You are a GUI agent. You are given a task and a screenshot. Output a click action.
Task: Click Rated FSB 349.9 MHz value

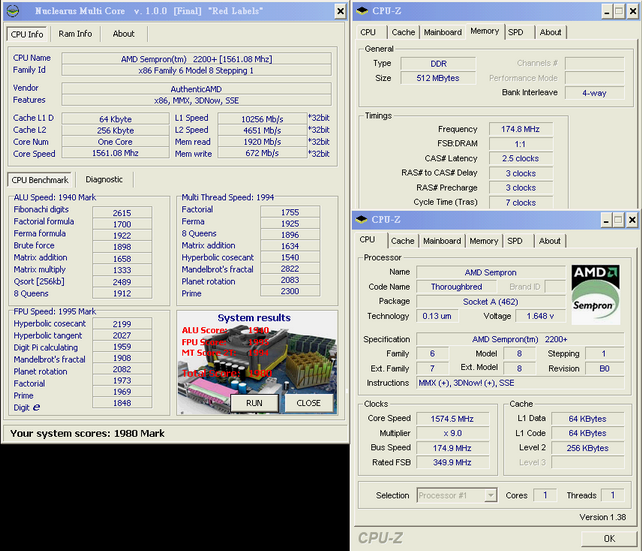452,463
